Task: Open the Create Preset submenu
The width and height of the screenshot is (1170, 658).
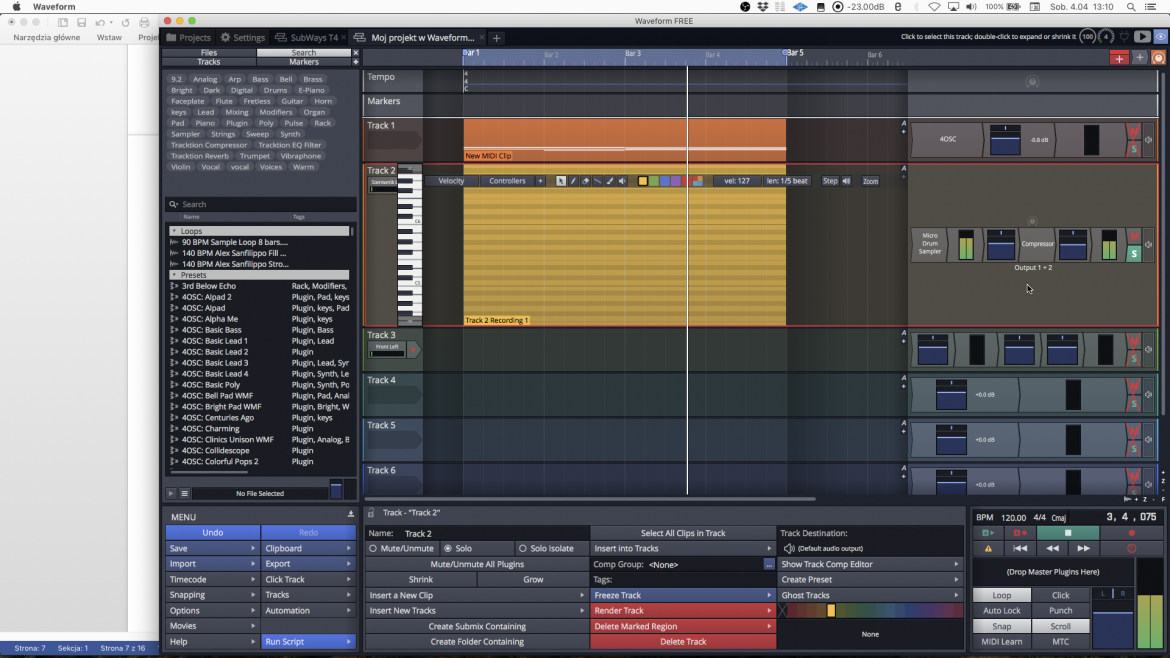Action: click(x=870, y=580)
